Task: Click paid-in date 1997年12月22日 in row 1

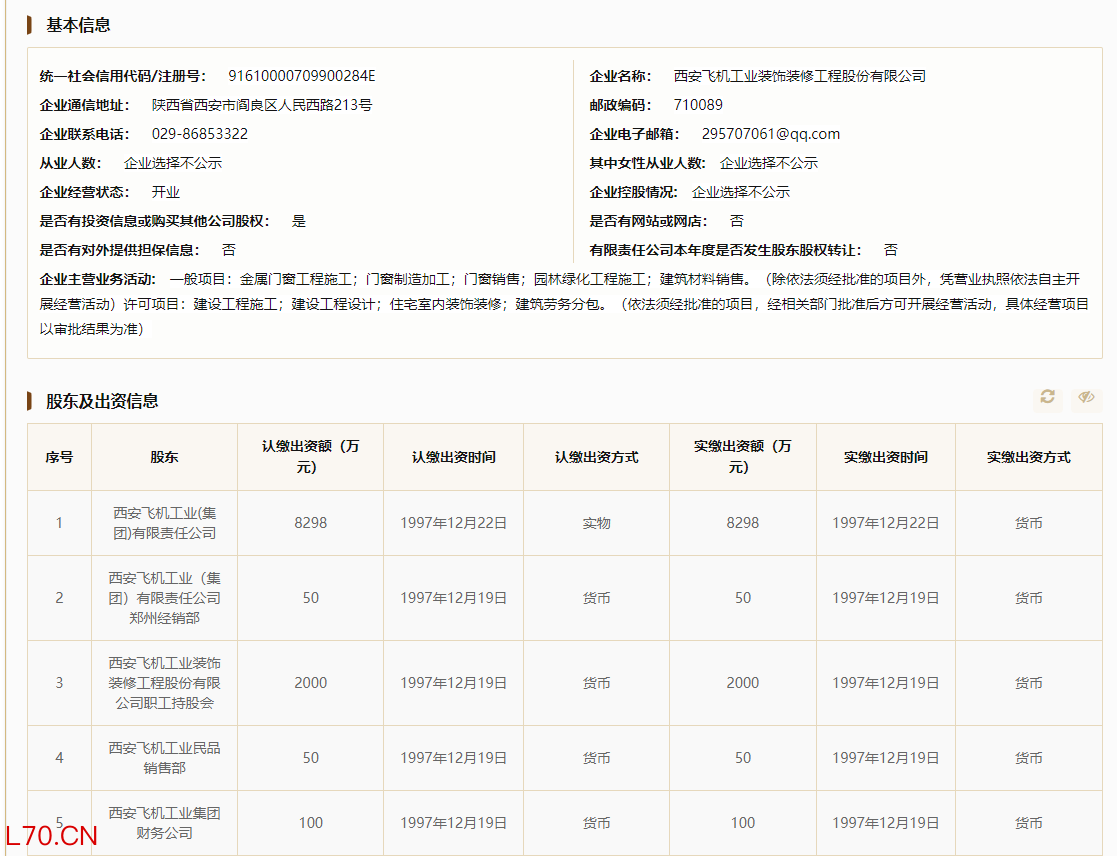Action: (885, 523)
